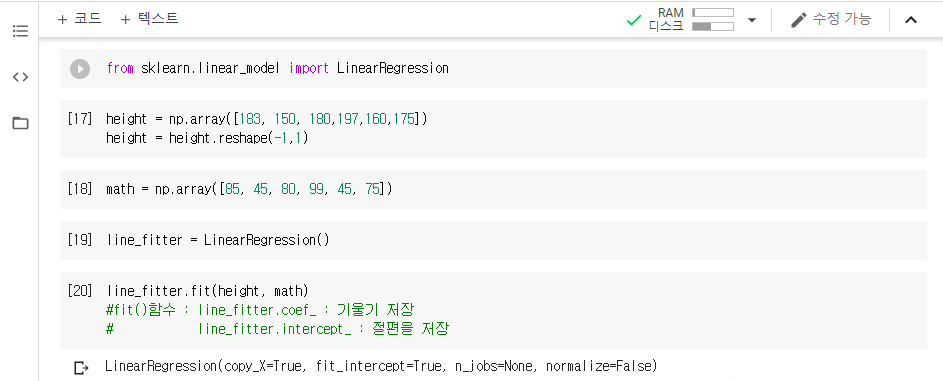This screenshot has width=943, height=381.
Task: Open the 수정 가능 editing mode menu
Action: coord(831,20)
